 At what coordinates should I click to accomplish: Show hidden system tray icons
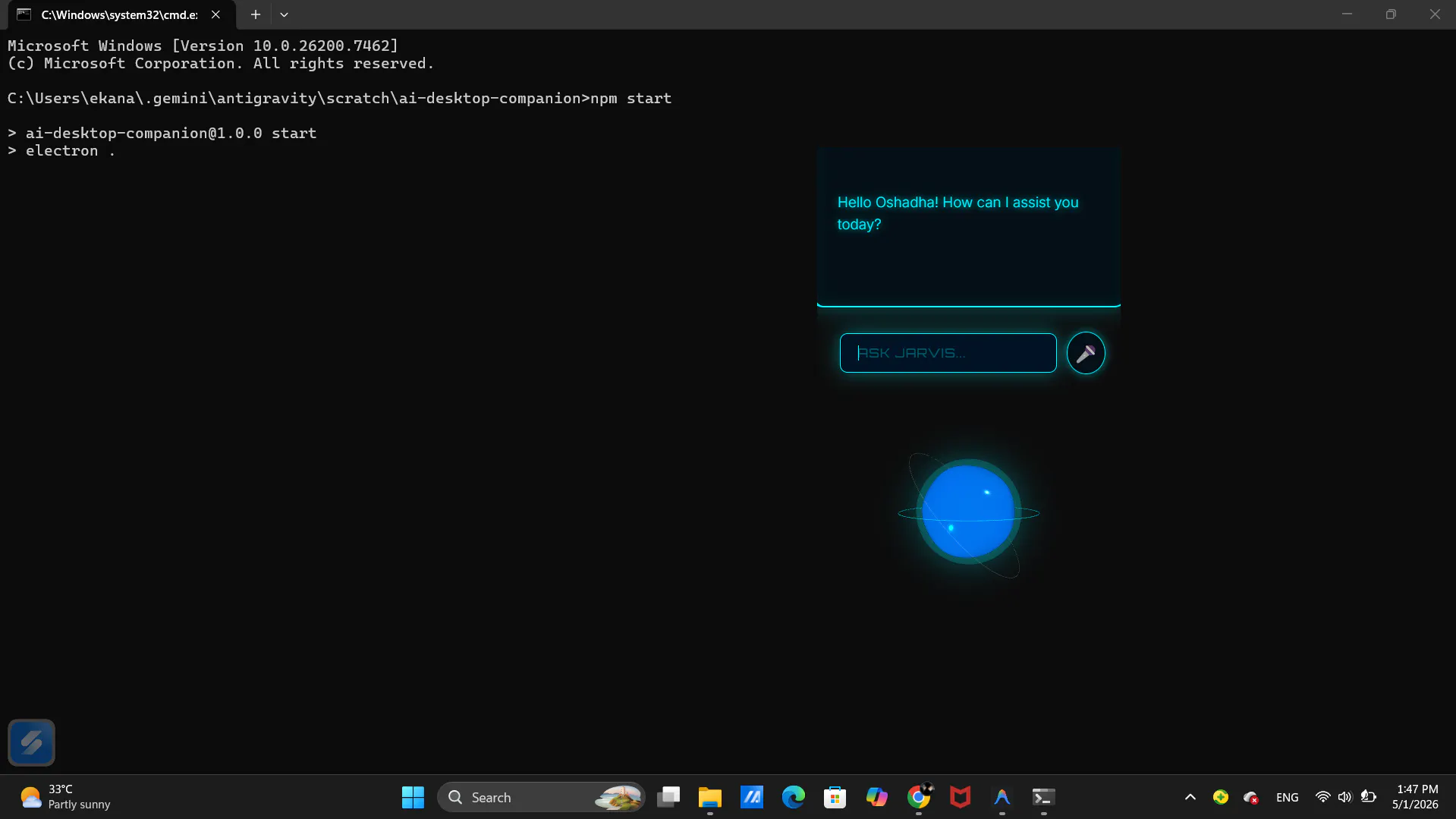1190,797
